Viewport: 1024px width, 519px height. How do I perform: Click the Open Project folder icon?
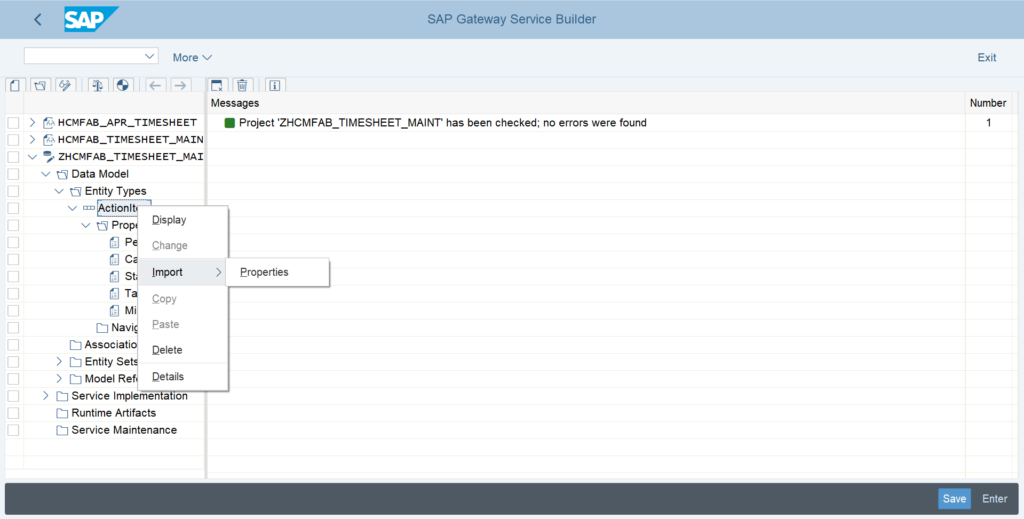tap(40, 85)
